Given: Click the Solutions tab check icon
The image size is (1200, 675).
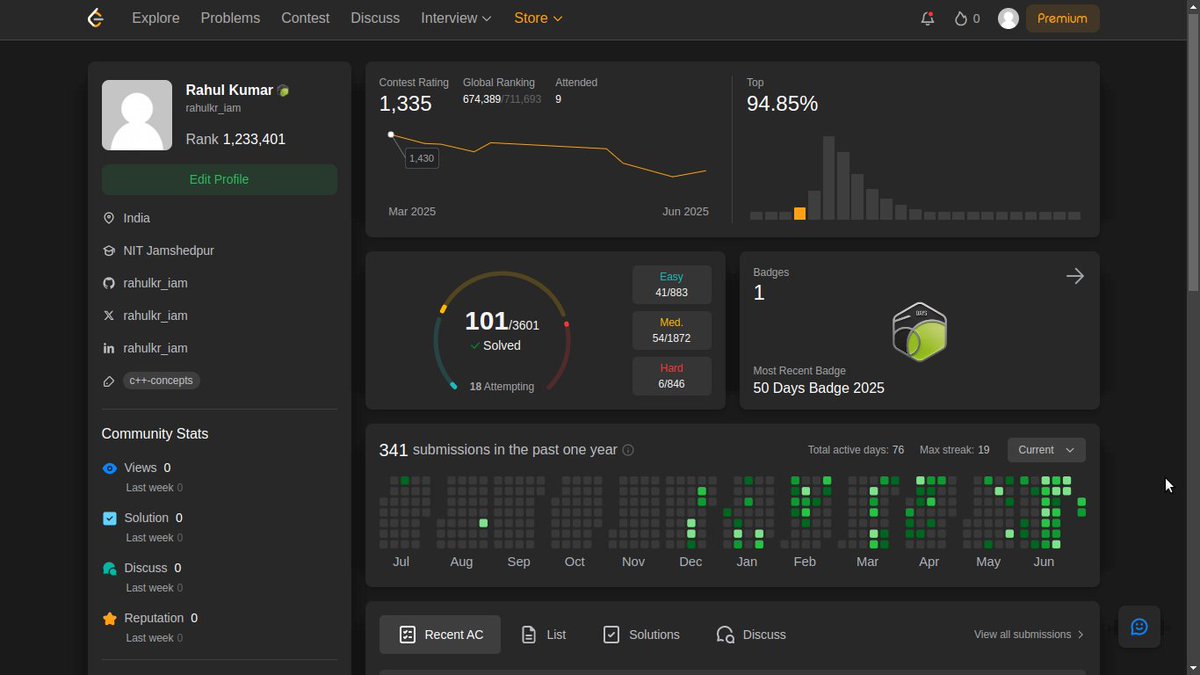Looking at the screenshot, I should pos(611,635).
